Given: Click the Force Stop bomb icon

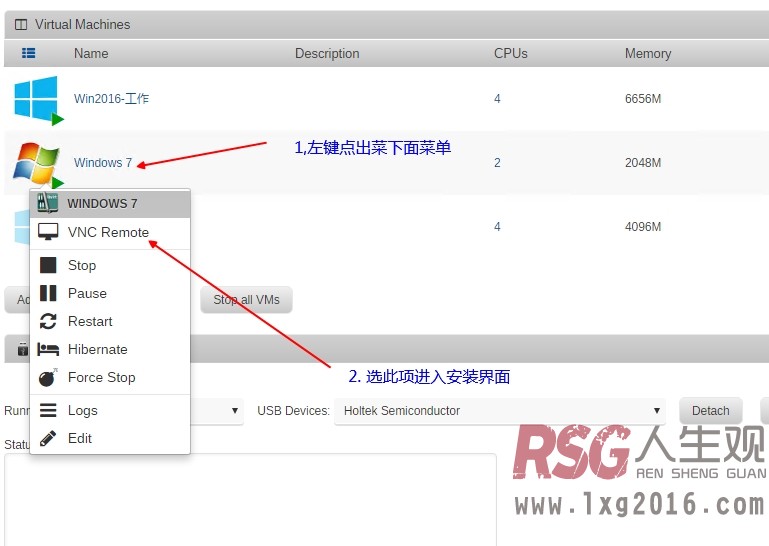Looking at the screenshot, I should point(48,377).
